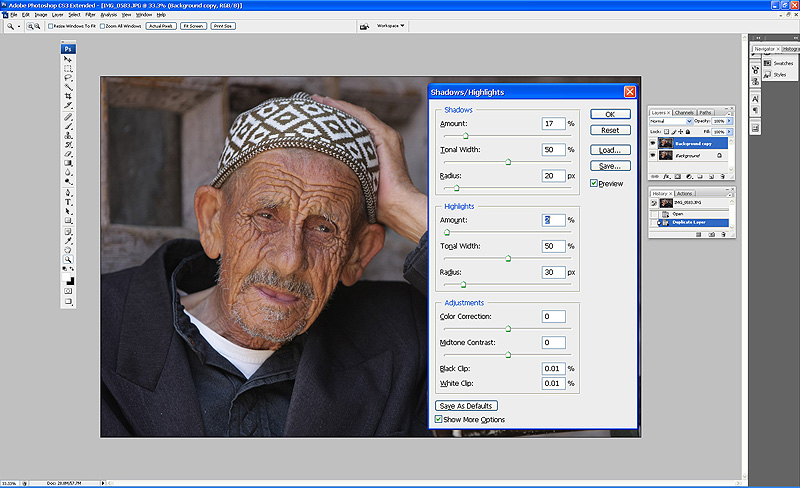
Task: Click the Midtone Contrast input field
Action: [x=554, y=343]
